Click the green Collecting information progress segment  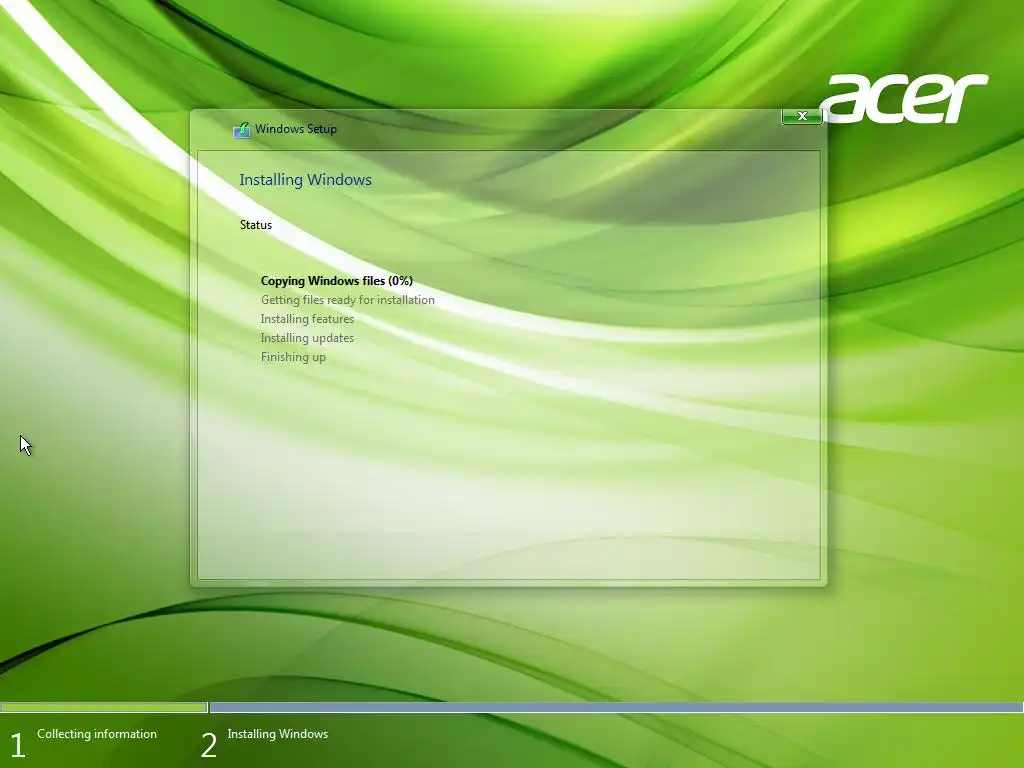pos(103,707)
